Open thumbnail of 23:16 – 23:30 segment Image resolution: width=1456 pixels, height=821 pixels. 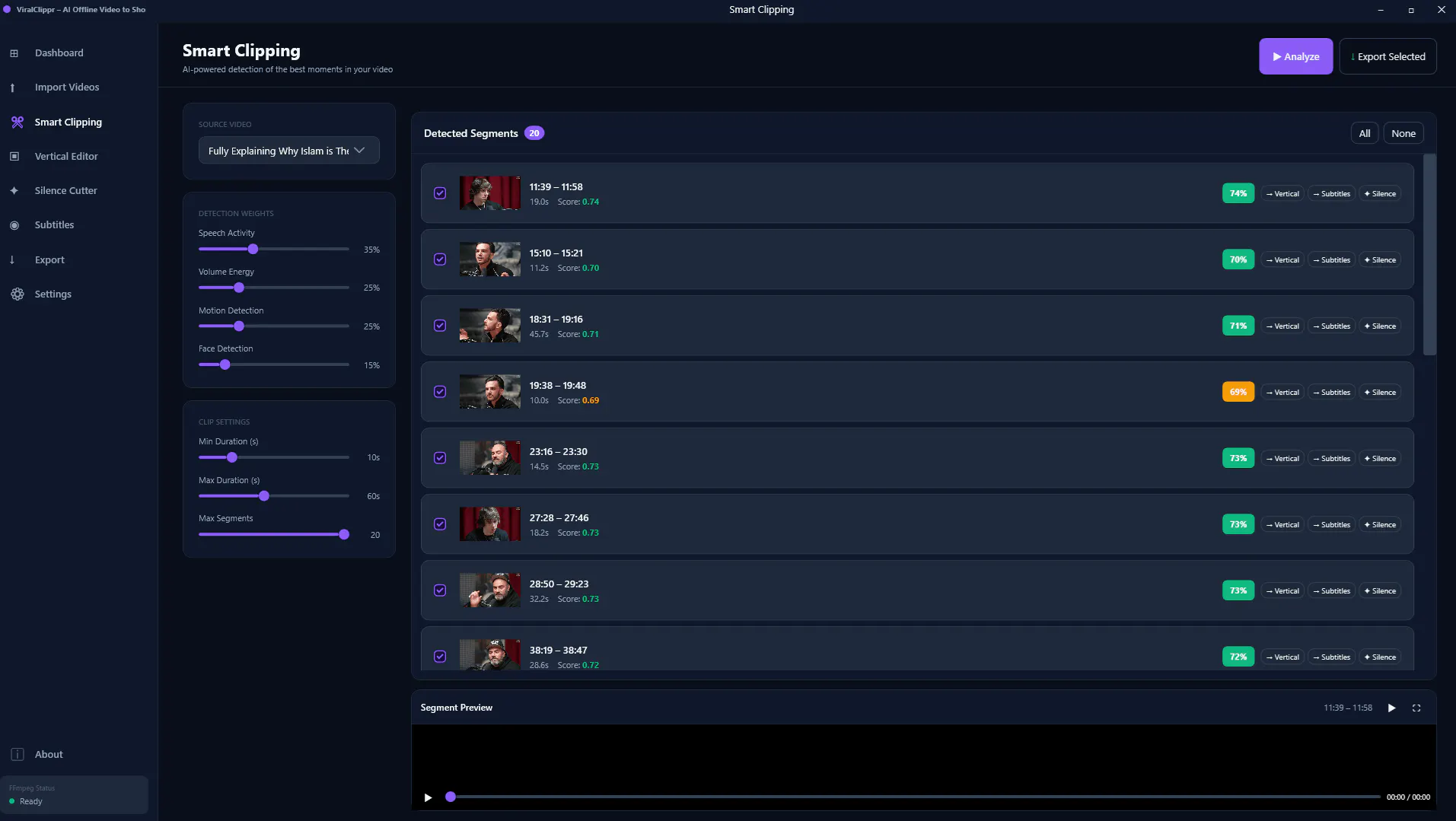[489, 458]
